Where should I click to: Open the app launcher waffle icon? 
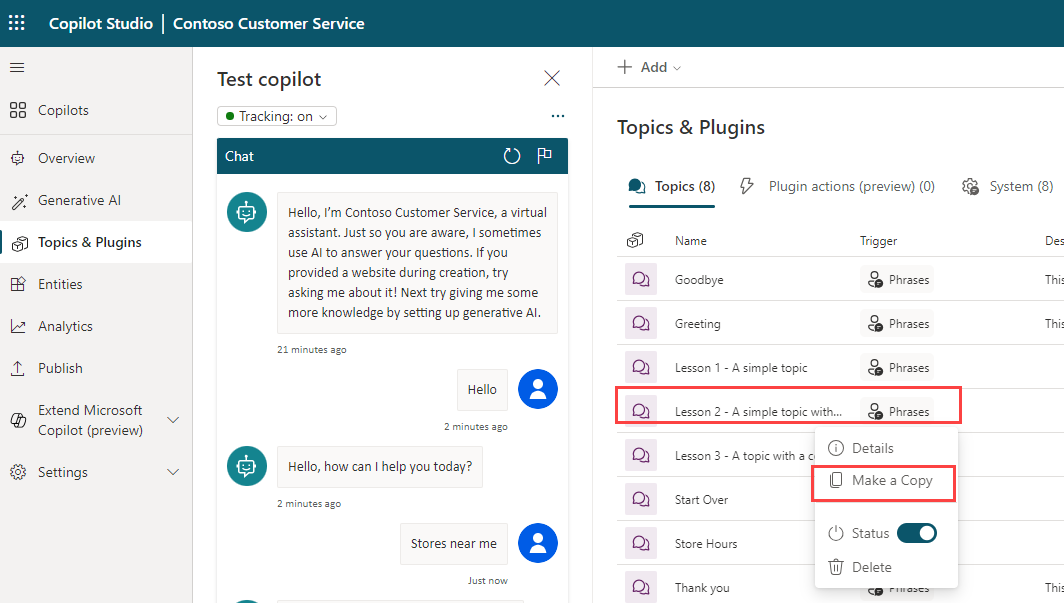coord(17,23)
